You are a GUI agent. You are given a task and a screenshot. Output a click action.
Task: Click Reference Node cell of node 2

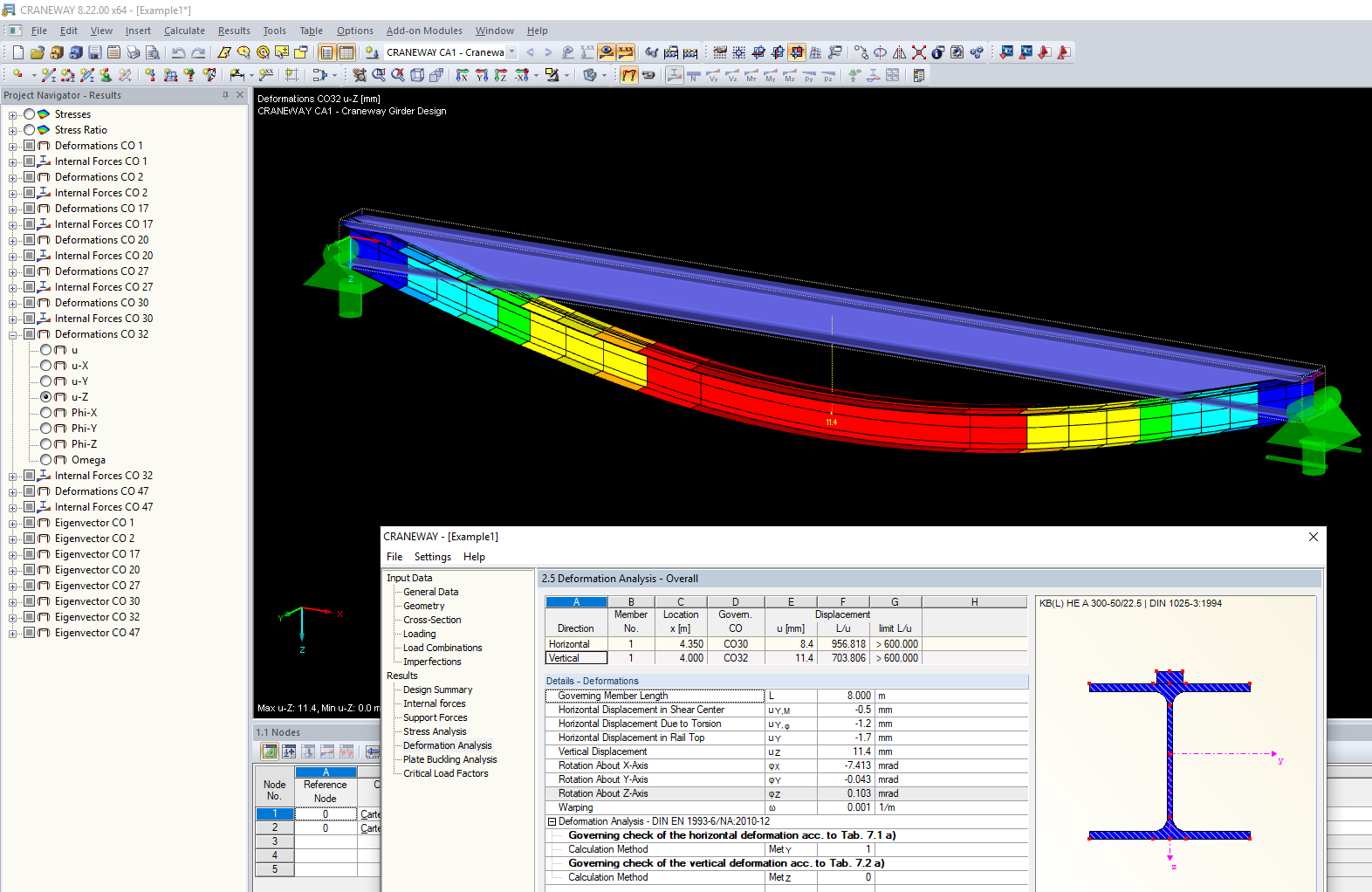pyautogui.click(x=326, y=827)
